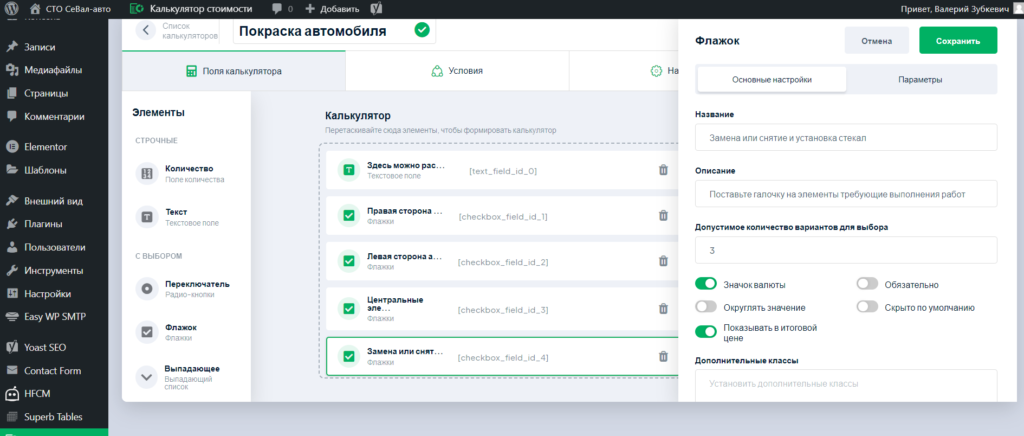Click the Easy WP SMTP icon
1024x436 pixels.
coord(12,317)
